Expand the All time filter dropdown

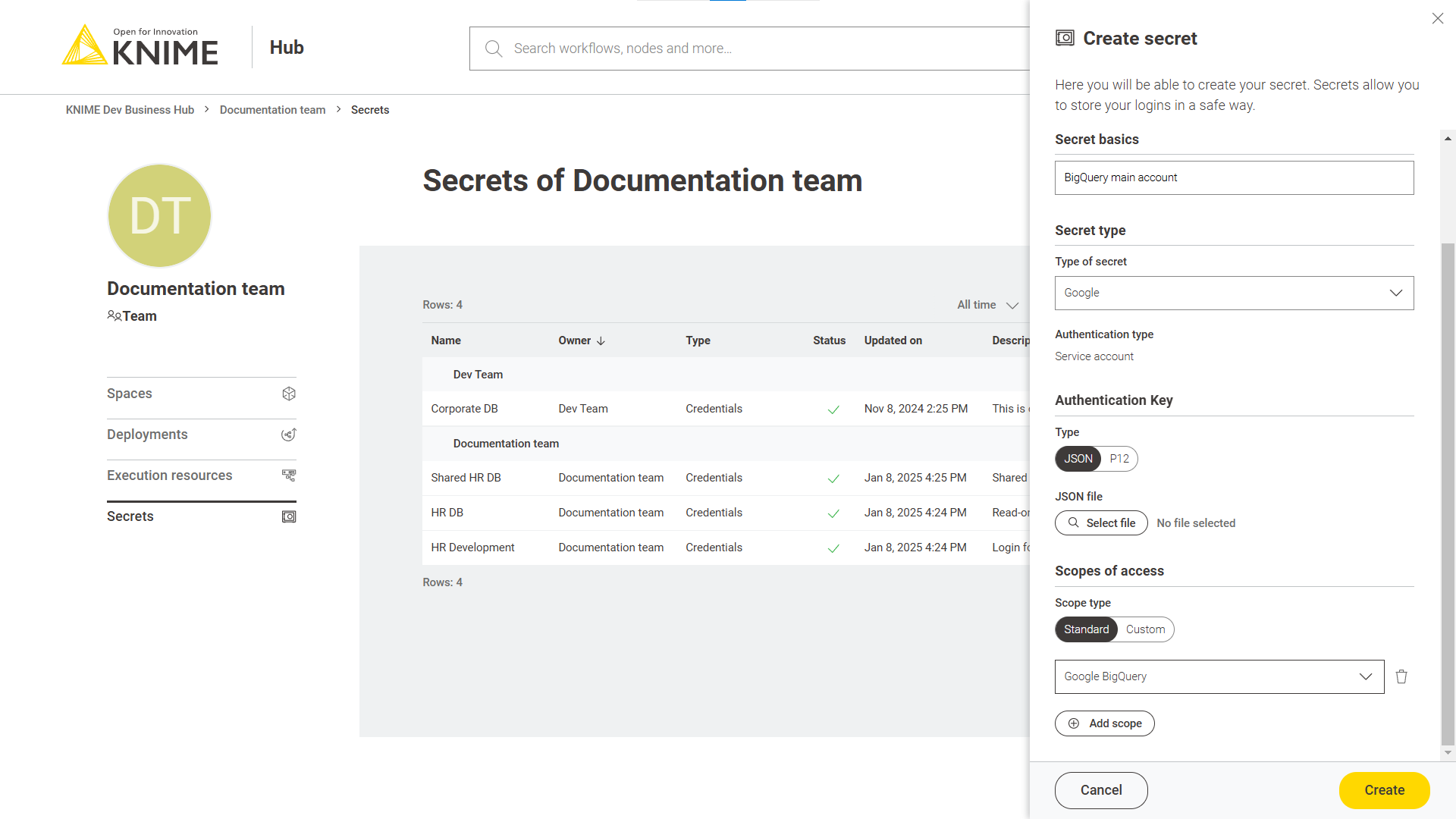pos(985,305)
